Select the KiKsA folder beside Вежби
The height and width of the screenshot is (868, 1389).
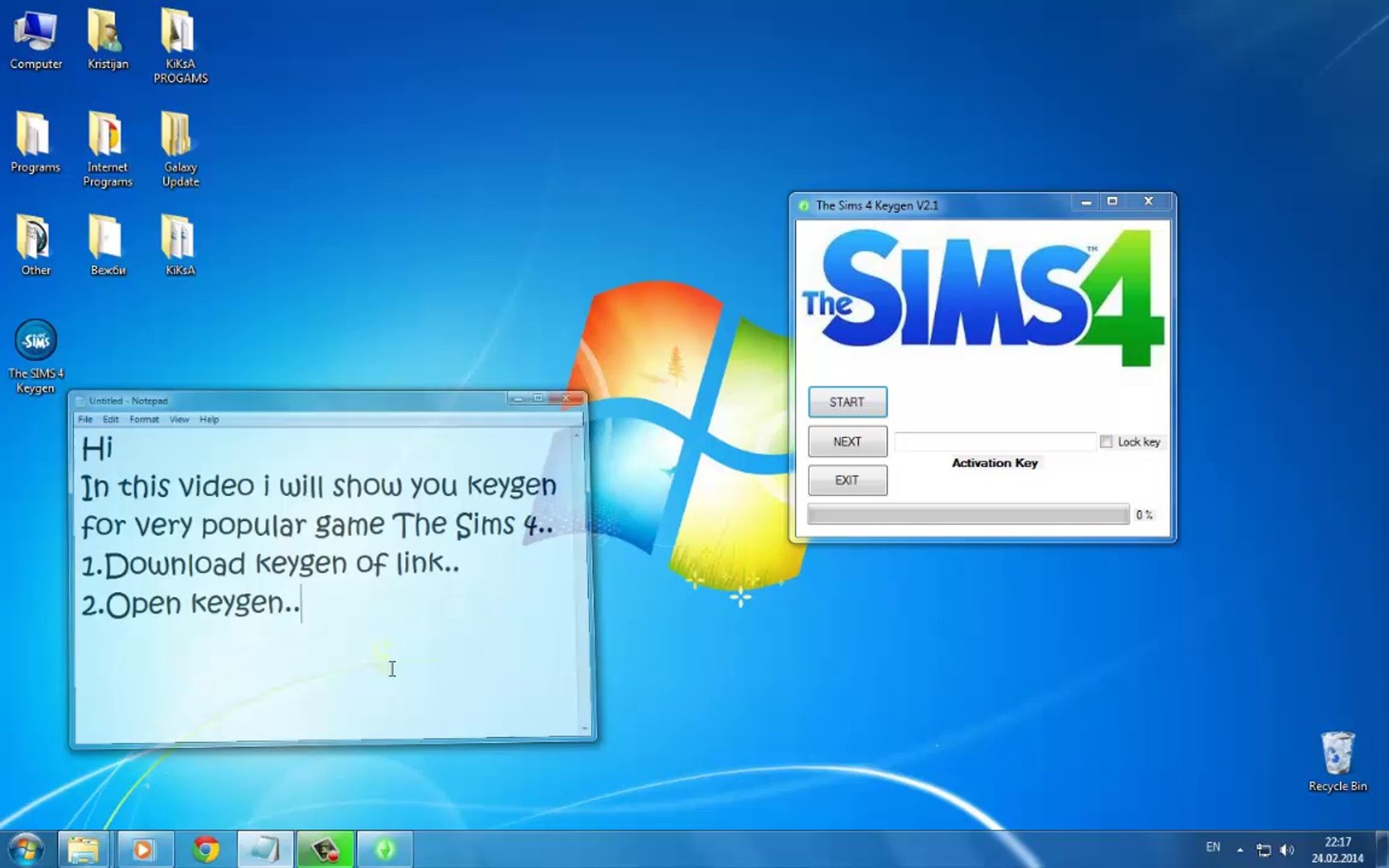click(180, 246)
